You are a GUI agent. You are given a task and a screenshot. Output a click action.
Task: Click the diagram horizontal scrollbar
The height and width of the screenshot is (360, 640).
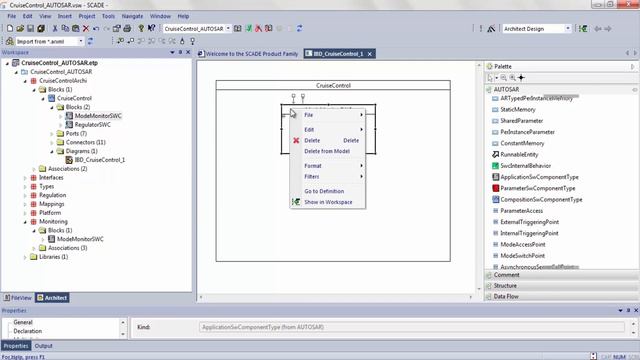[335, 298]
